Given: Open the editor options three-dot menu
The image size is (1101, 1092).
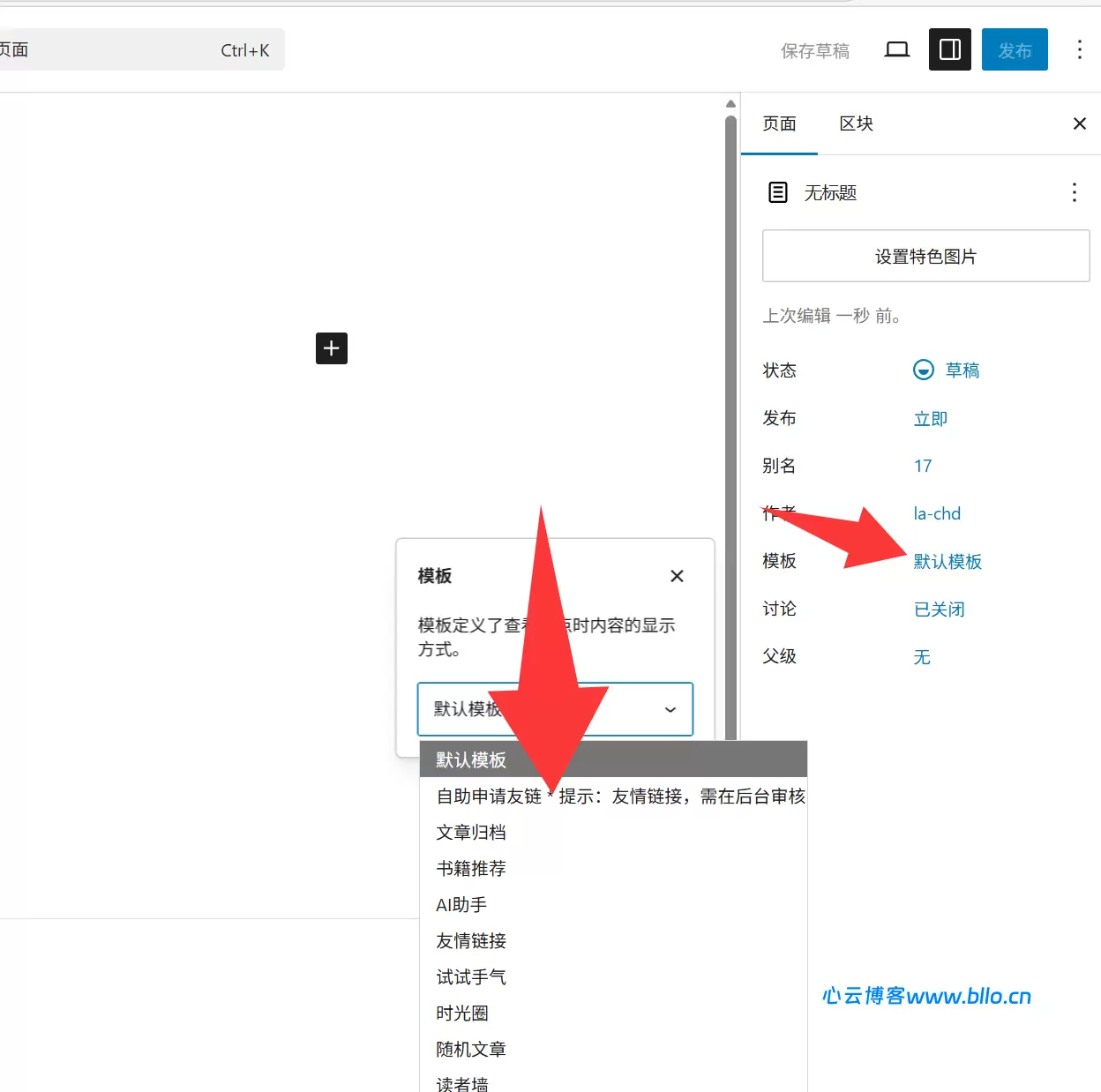Looking at the screenshot, I should pyautogui.click(x=1080, y=49).
